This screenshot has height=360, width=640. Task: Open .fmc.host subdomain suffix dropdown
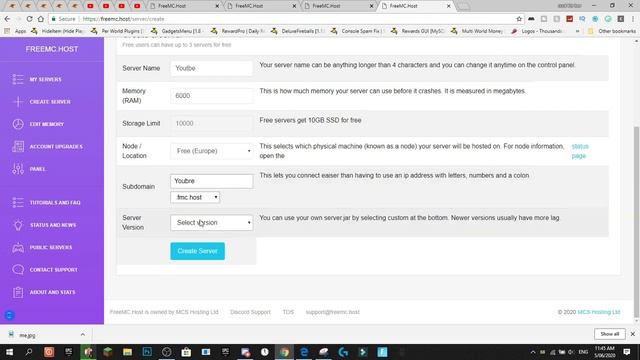(x=195, y=197)
